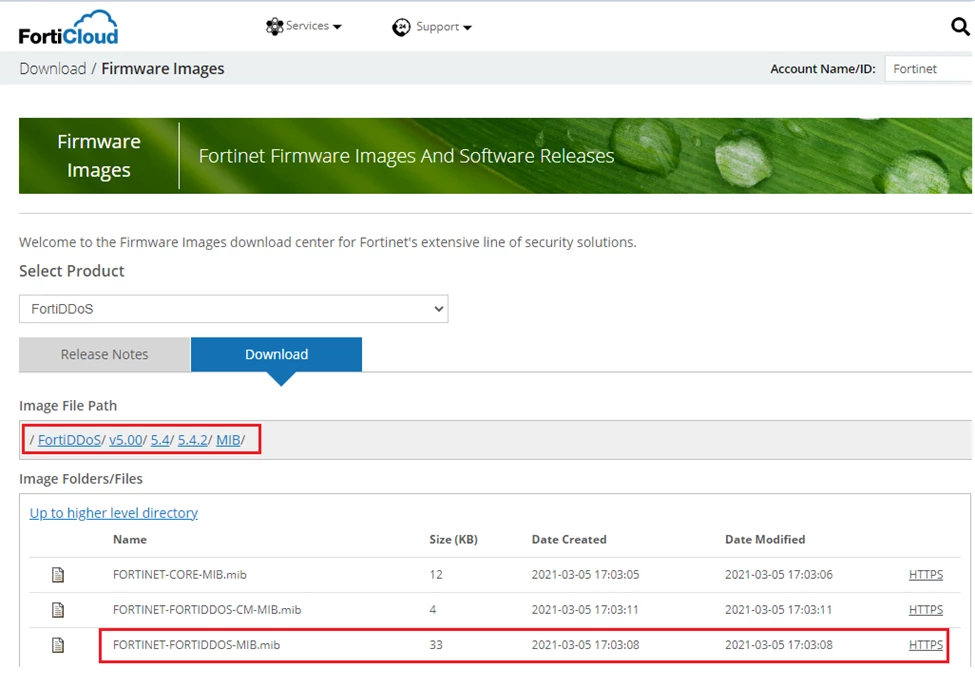The image size is (975, 687).
Task: Click the FortiCloud logo
Action: click(68, 29)
